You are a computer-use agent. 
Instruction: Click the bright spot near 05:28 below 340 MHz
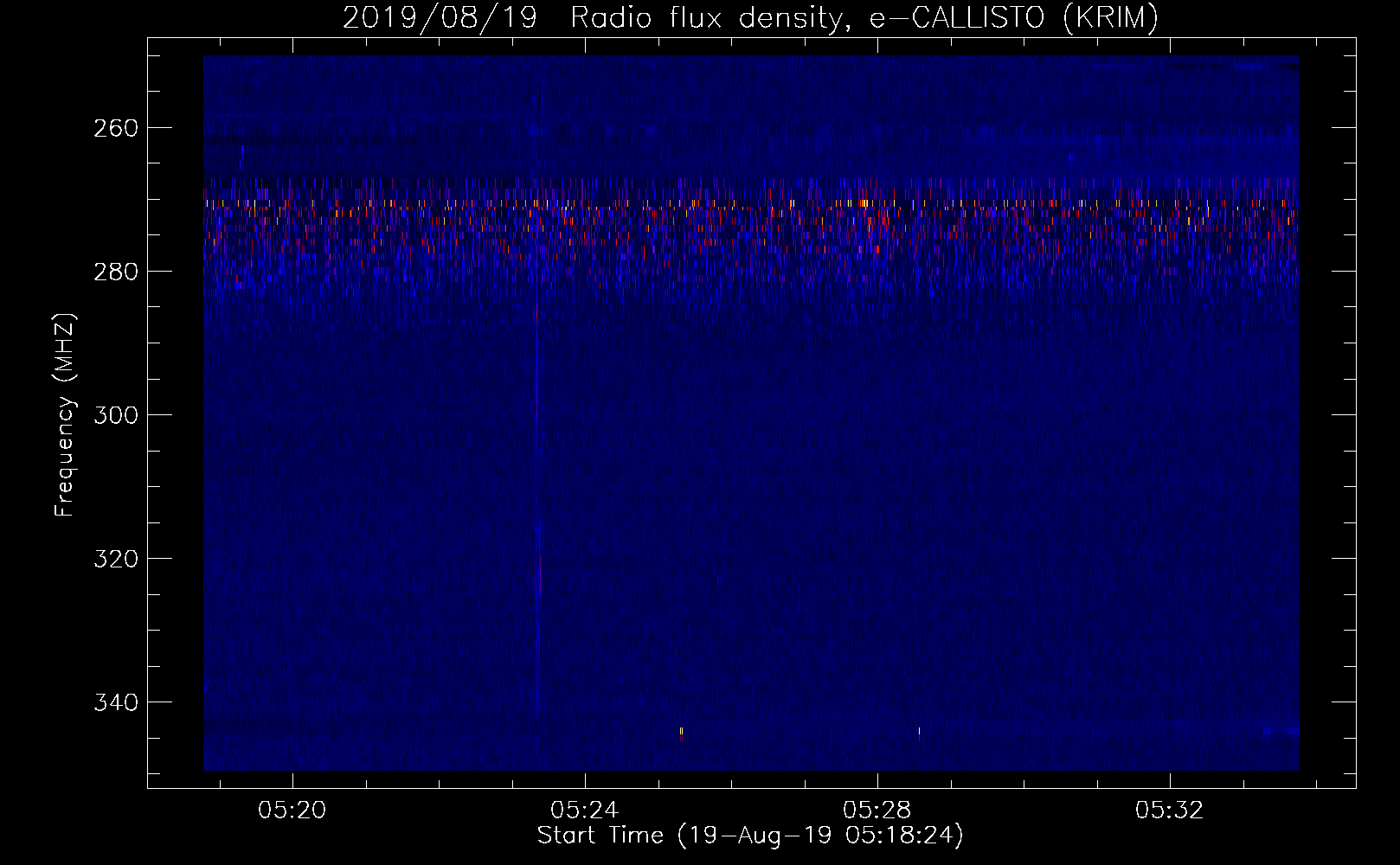click(919, 734)
